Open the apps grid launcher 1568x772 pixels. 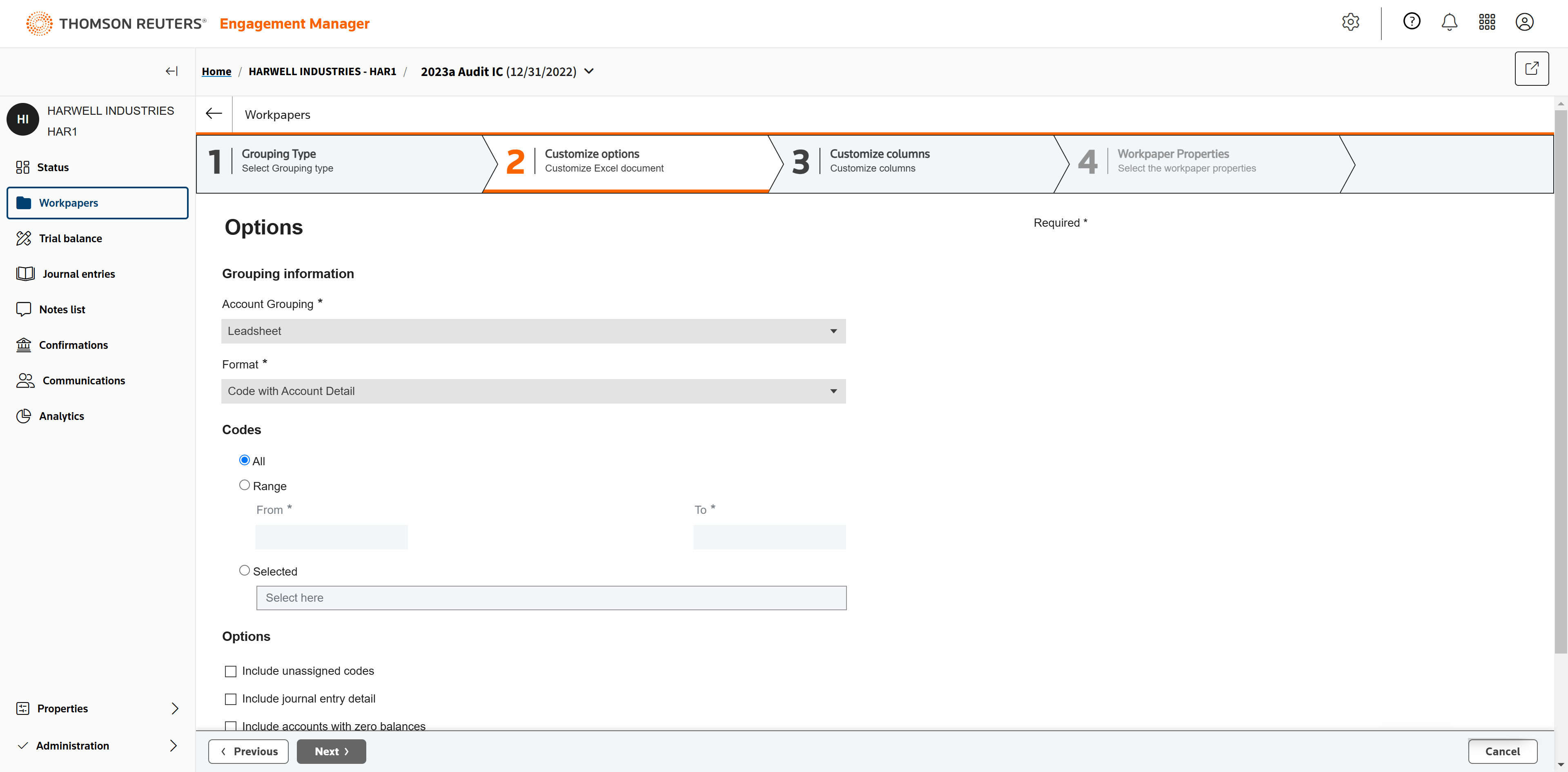pyautogui.click(x=1486, y=22)
